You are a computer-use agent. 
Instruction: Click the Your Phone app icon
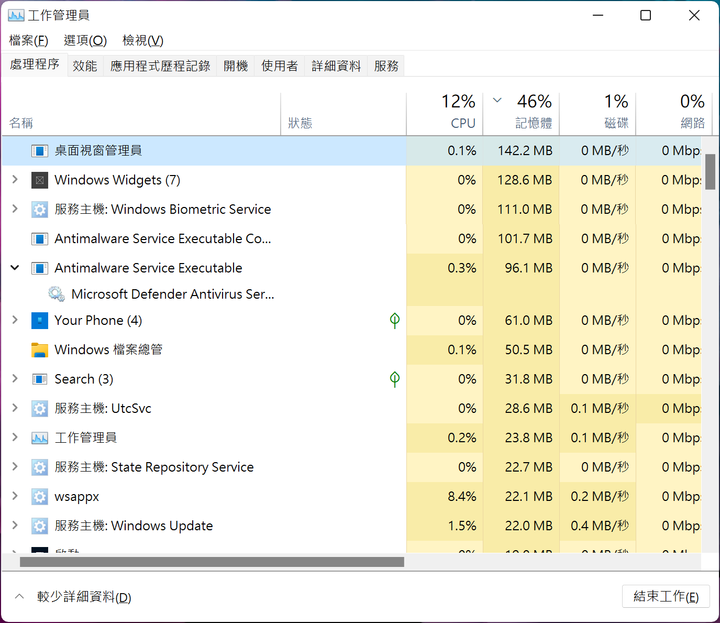pos(39,320)
